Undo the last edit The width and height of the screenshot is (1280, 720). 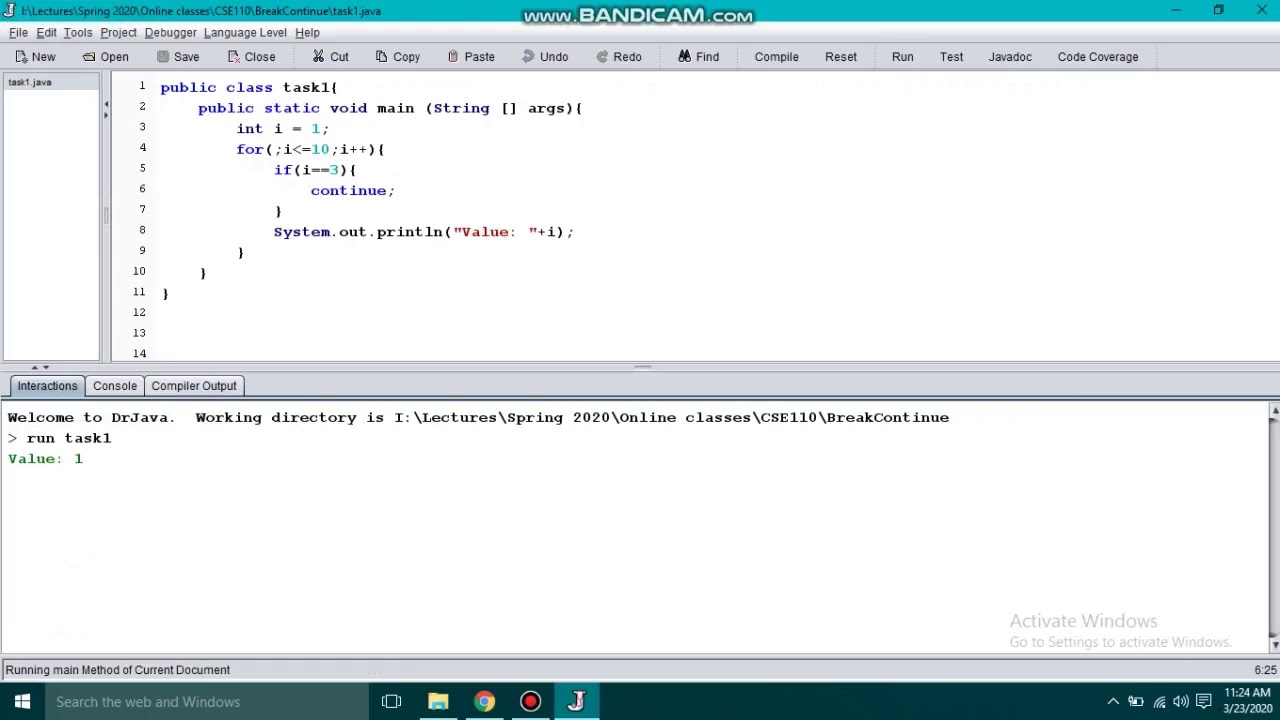click(x=545, y=57)
